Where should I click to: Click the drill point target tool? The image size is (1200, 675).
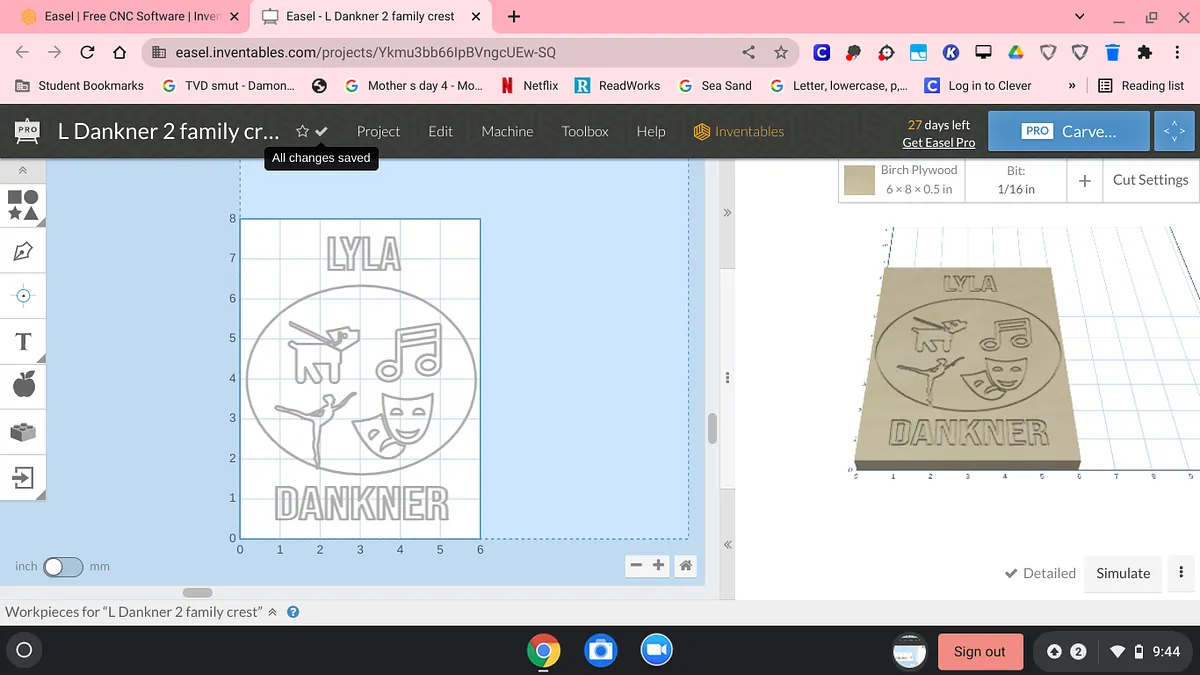click(23, 295)
